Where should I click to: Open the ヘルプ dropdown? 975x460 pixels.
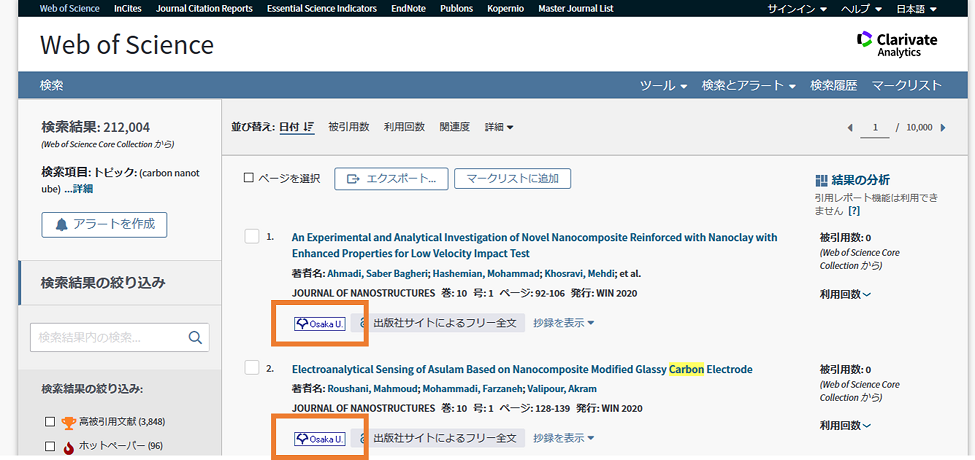point(861,9)
